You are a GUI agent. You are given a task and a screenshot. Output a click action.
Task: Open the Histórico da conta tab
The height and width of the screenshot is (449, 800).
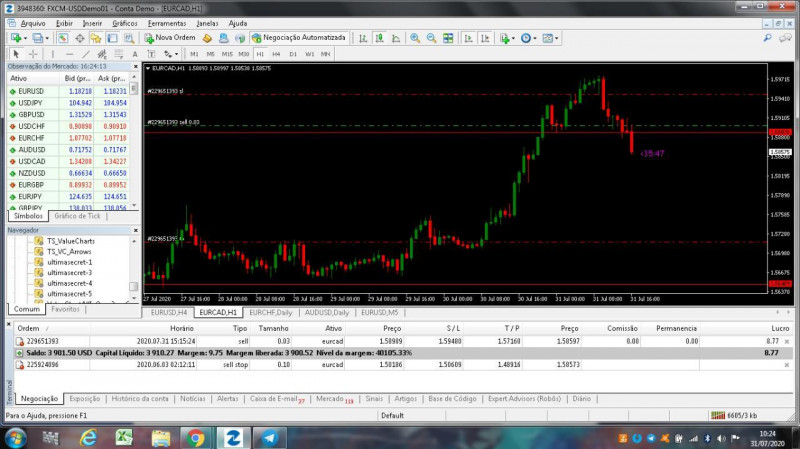(x=139, y=398)
